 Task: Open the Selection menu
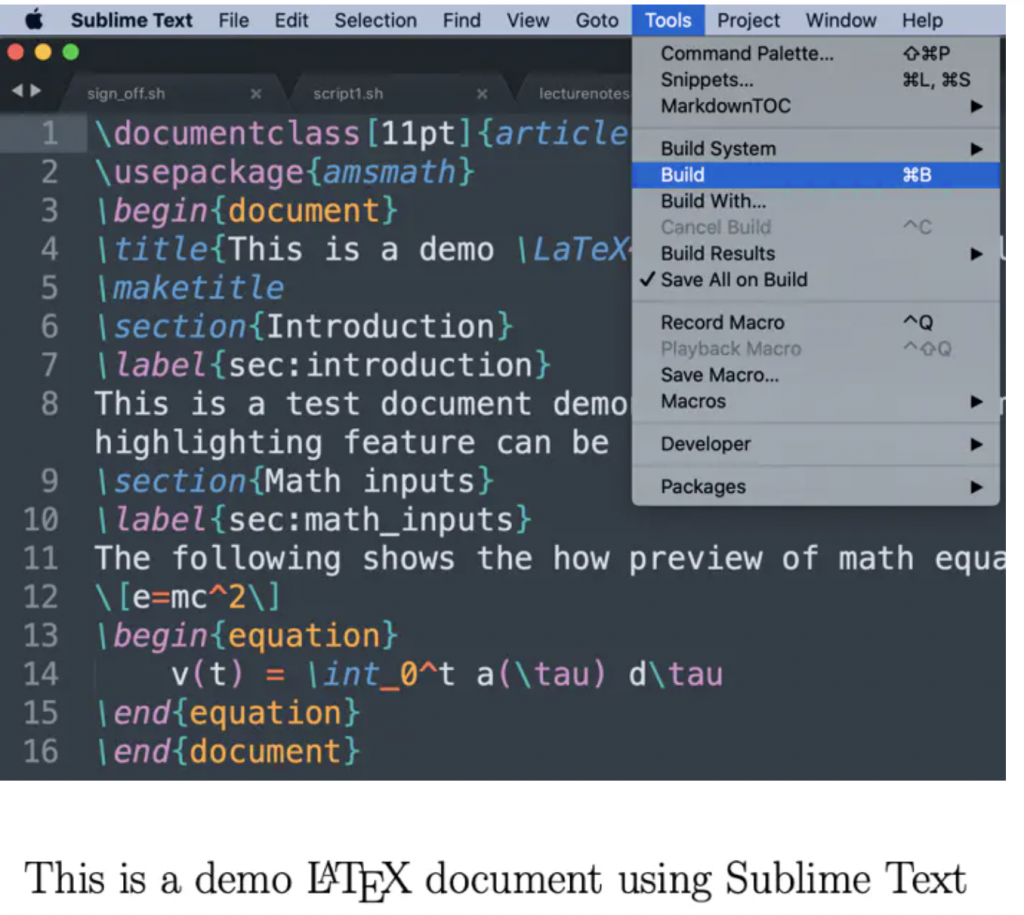(376, 20)
